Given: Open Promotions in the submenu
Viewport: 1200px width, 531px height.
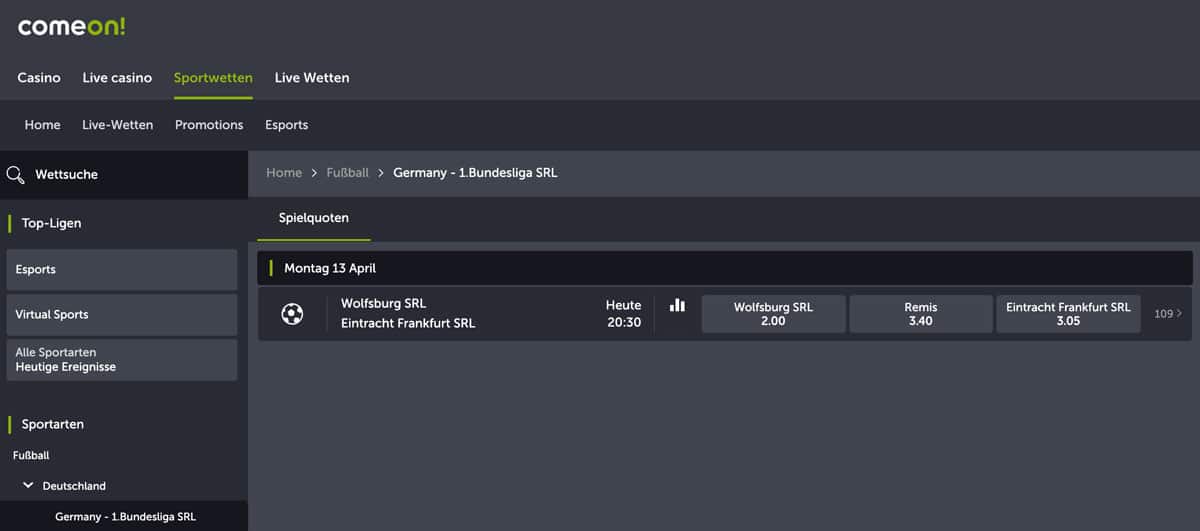Looking at the screenshot, I should click(209, 125).
